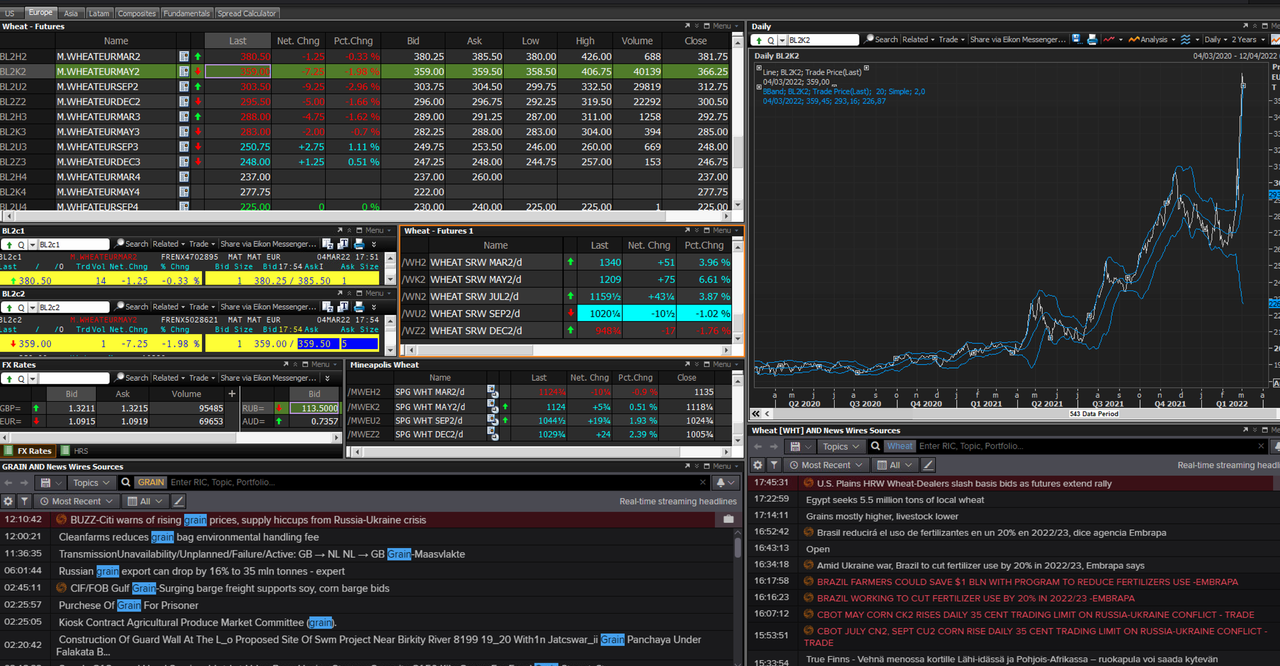The image size is (1280, 666).
Task: Click the pencil highlight icon in GRAIN news toolbar
Action: [x=178, y=501]
